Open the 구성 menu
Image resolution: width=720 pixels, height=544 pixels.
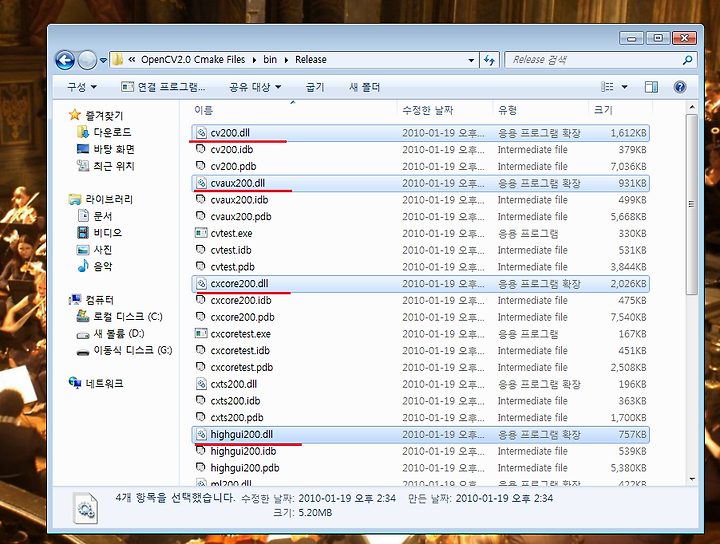pos(82,87)
